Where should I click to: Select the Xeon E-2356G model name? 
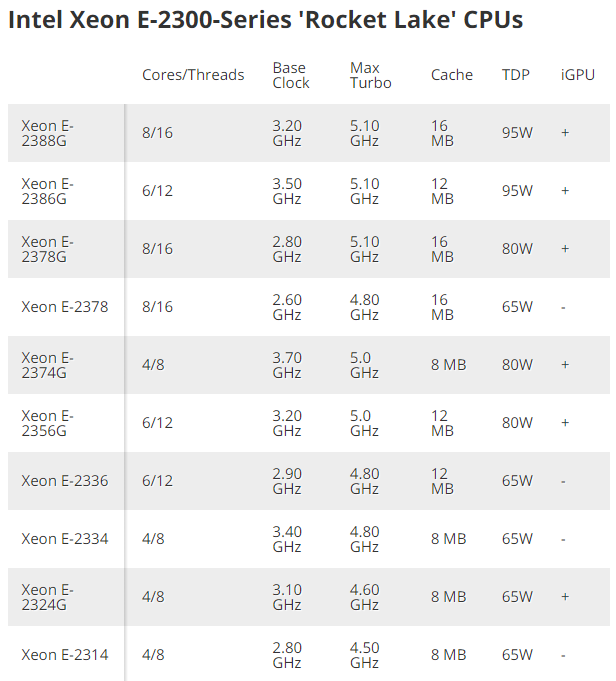coord(48,423)
